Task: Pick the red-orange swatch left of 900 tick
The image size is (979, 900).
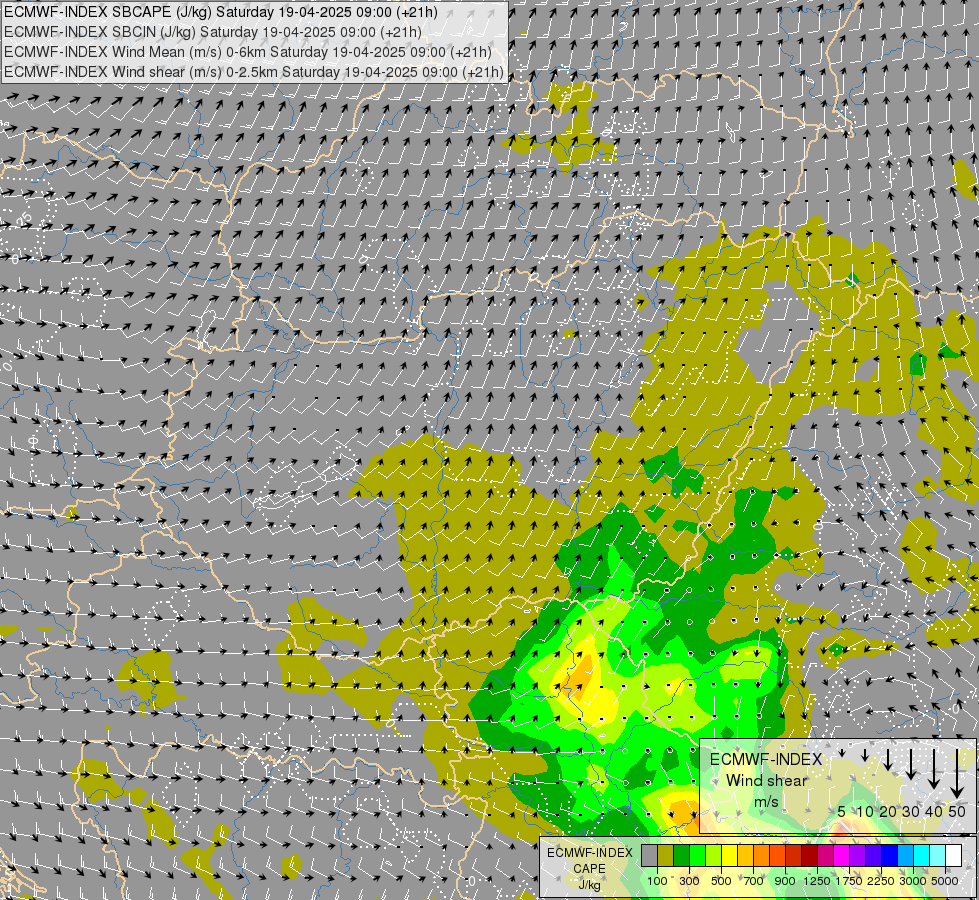Action: 778,856
